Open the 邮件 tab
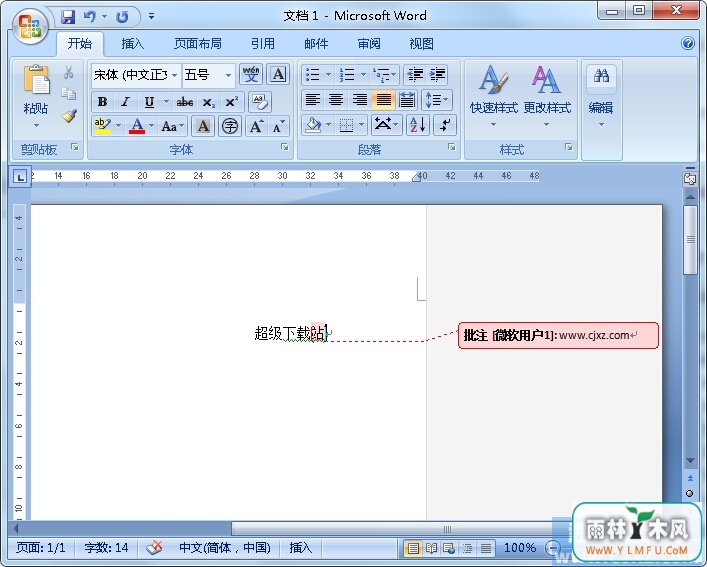 (316, 44)
